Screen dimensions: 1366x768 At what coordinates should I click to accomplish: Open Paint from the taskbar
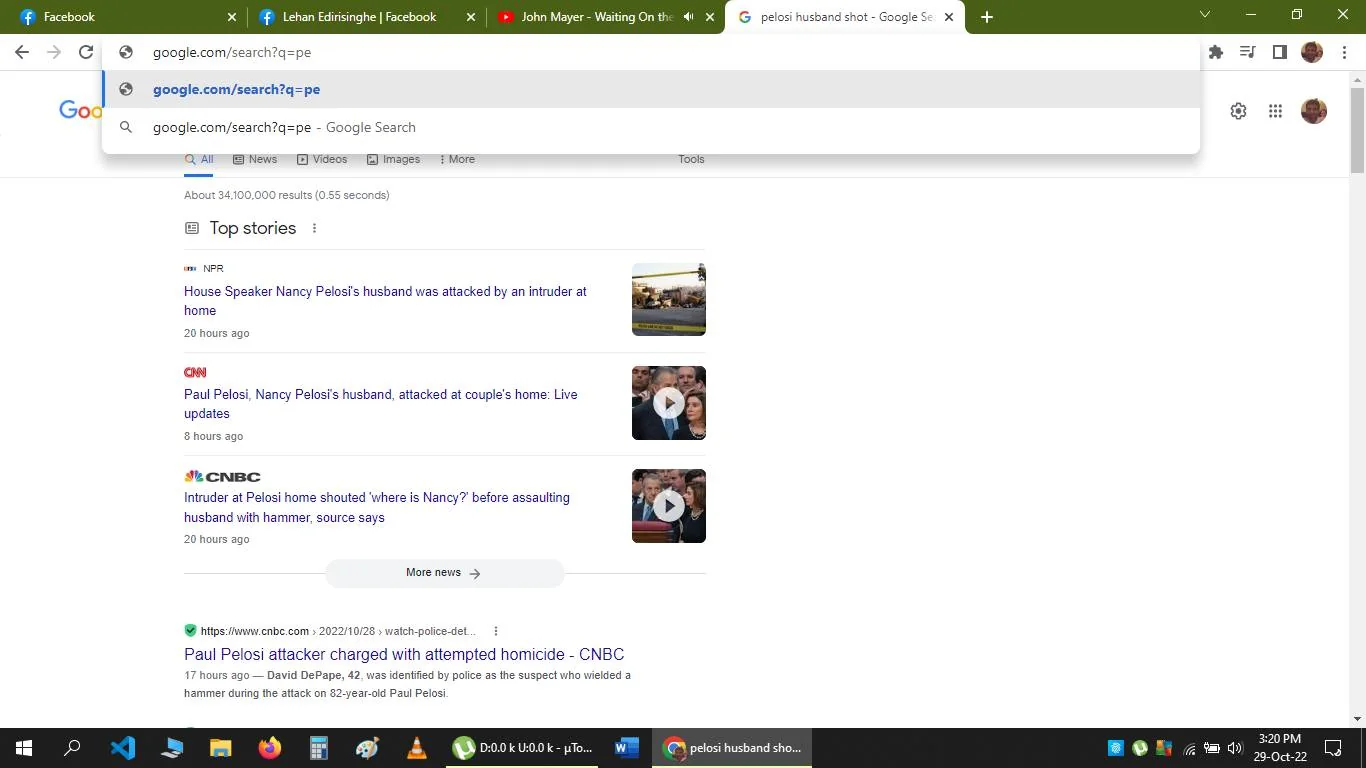[x=368, y=748]
